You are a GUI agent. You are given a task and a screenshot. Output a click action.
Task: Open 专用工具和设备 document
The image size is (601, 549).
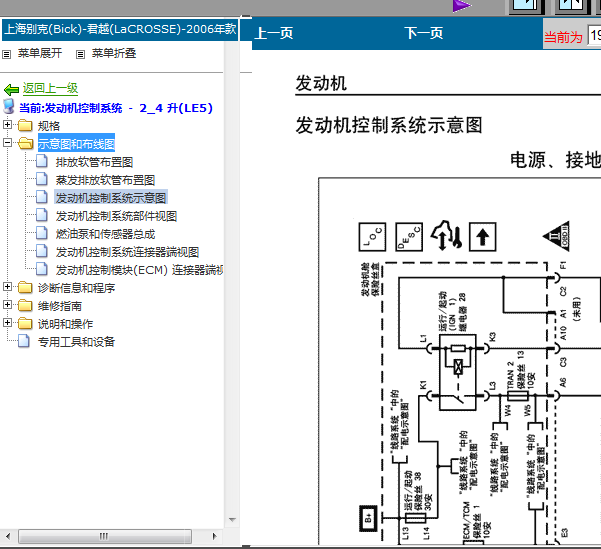pyautogui.click(x=76, y=341)
